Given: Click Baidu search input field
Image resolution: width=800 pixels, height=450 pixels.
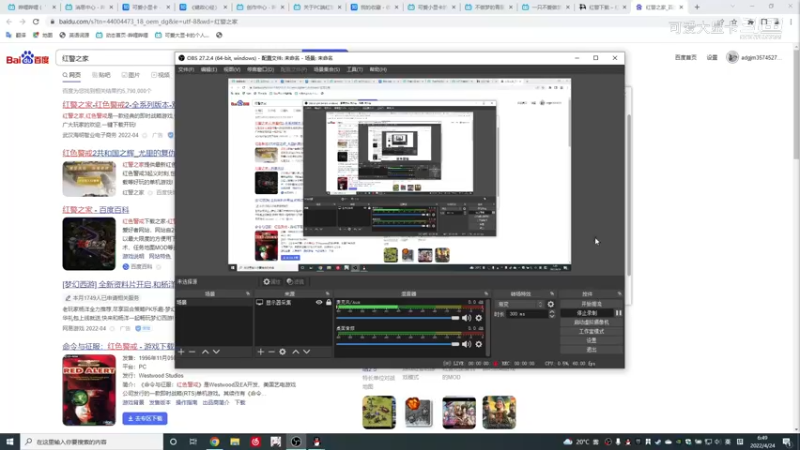Looking at the screenshot, I should (x=116, y=59).
